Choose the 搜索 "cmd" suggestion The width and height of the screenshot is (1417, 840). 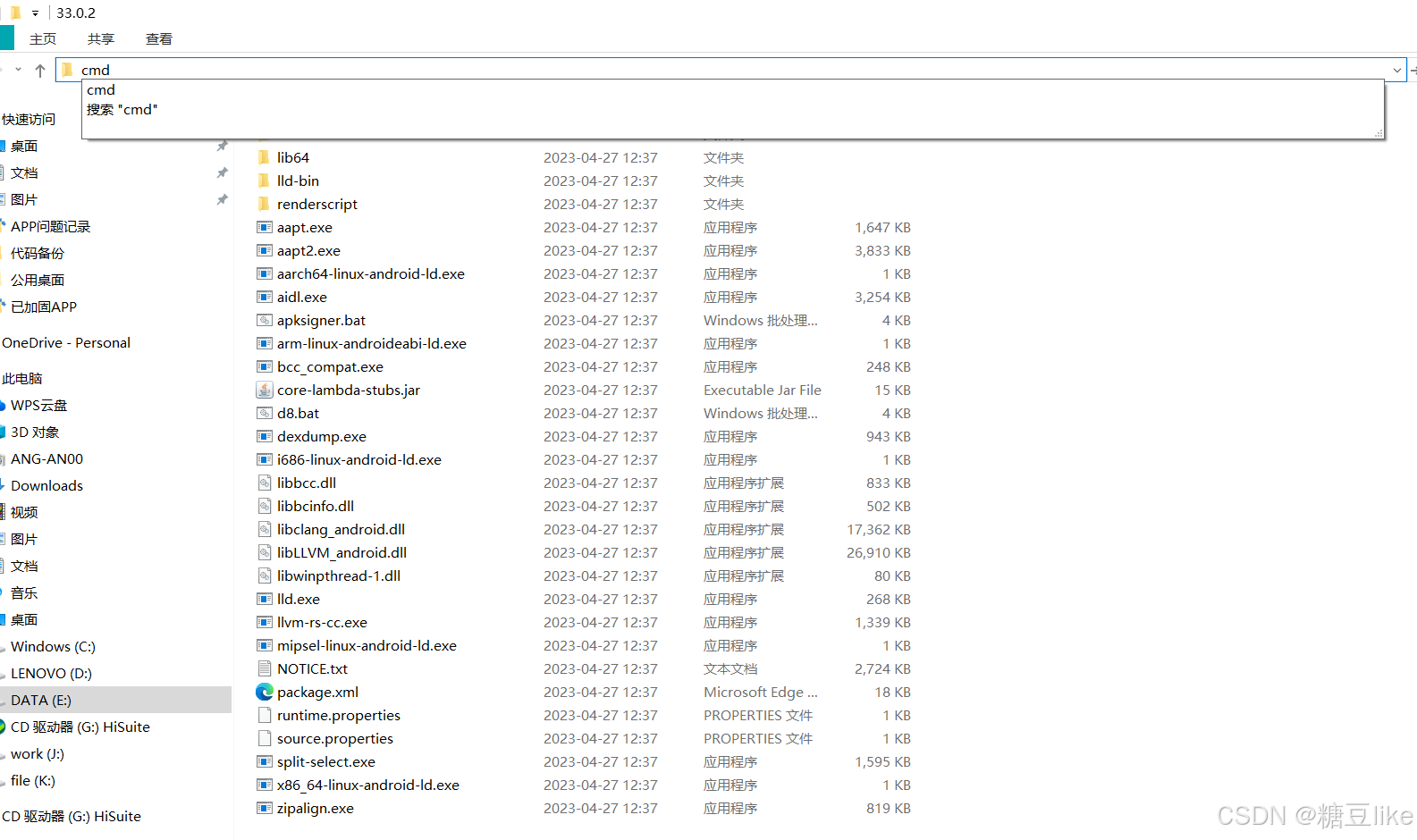point(122,110)
